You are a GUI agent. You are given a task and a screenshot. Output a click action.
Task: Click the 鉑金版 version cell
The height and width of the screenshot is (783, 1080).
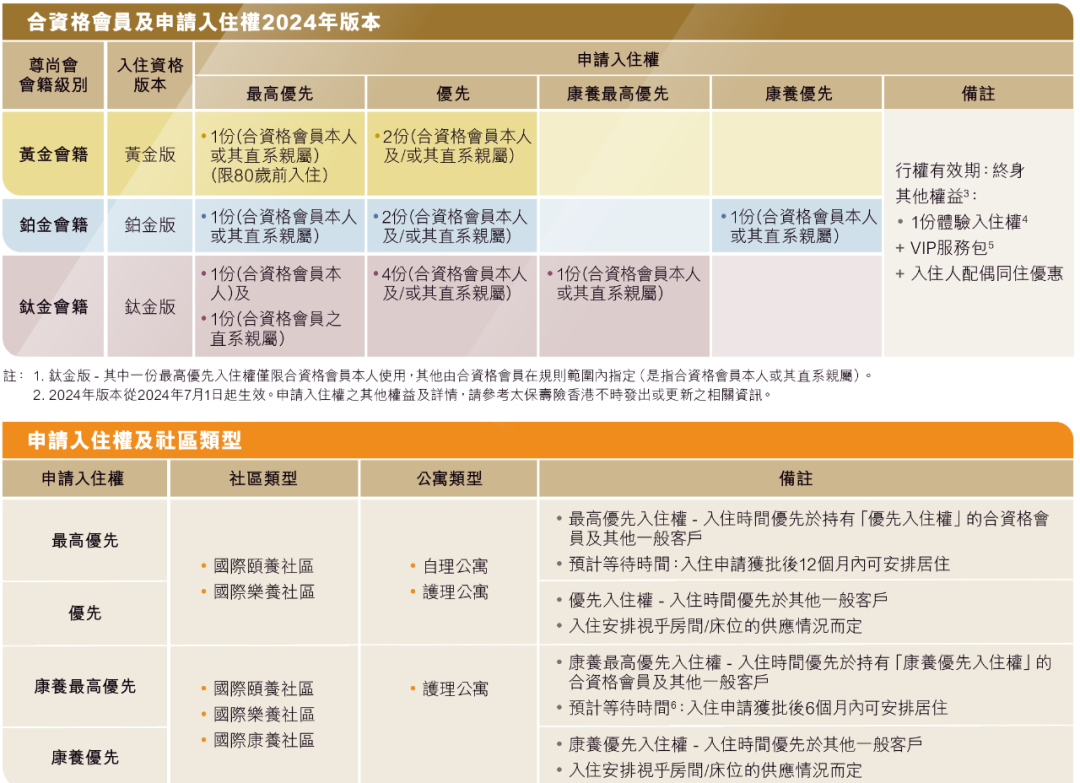click(150, 225)
